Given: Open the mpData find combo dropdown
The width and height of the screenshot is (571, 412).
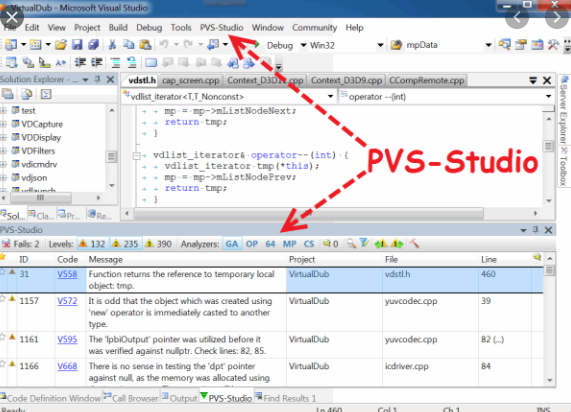Looking at the screenshot, I should point(488,45).
